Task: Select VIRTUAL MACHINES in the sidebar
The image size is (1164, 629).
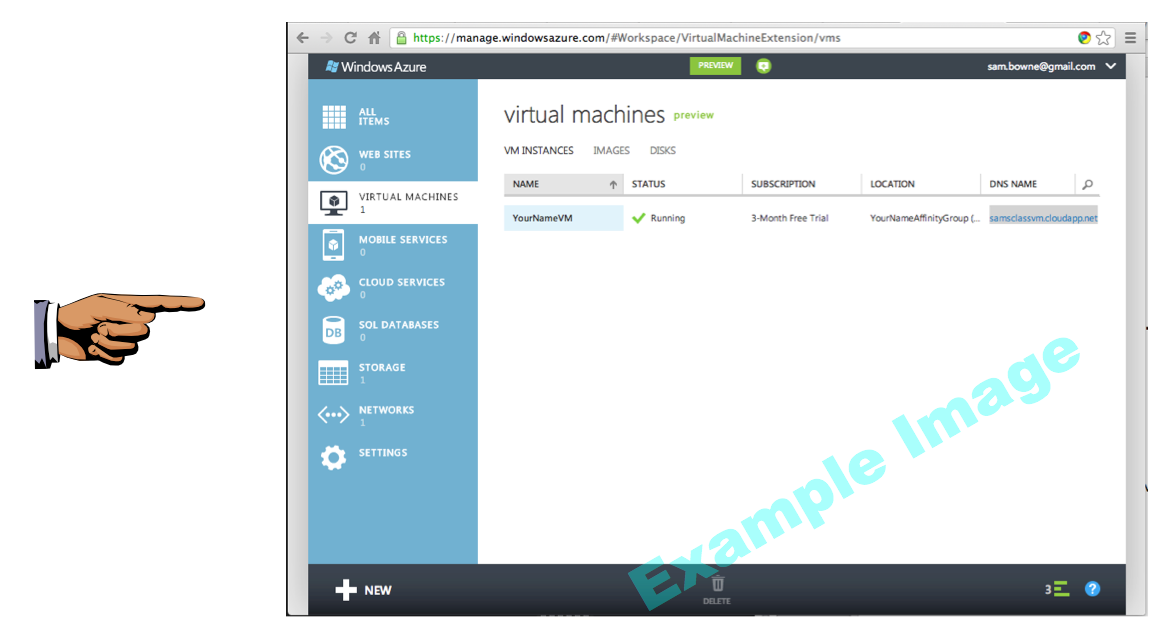Action: [393, 202]
